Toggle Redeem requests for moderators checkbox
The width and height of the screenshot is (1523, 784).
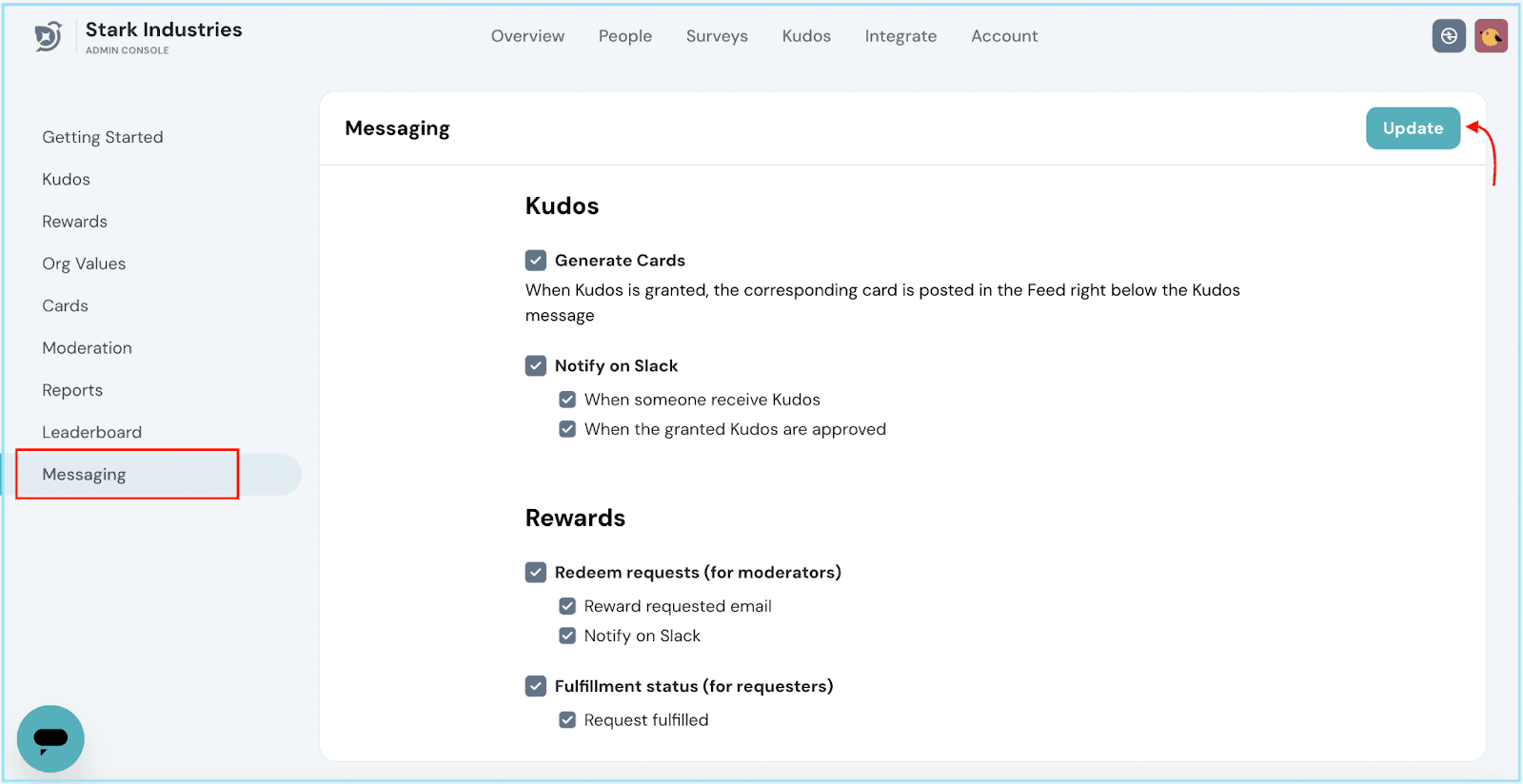[x=536, y=573]
